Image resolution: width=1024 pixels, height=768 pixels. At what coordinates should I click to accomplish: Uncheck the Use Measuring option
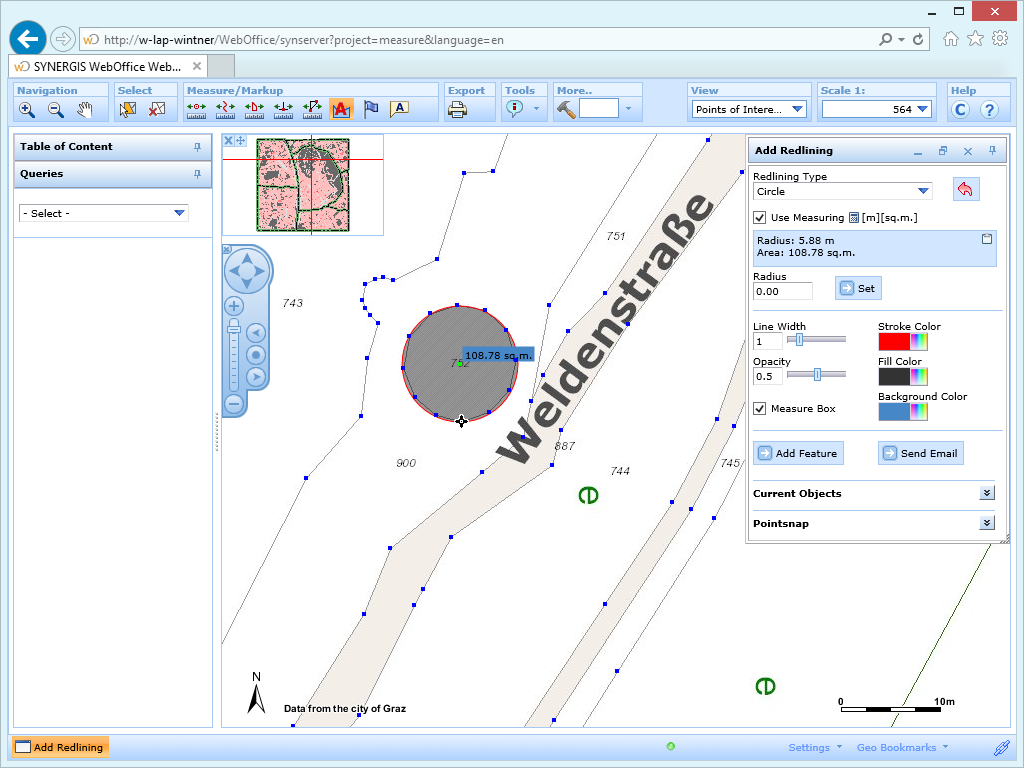point(761,217)
